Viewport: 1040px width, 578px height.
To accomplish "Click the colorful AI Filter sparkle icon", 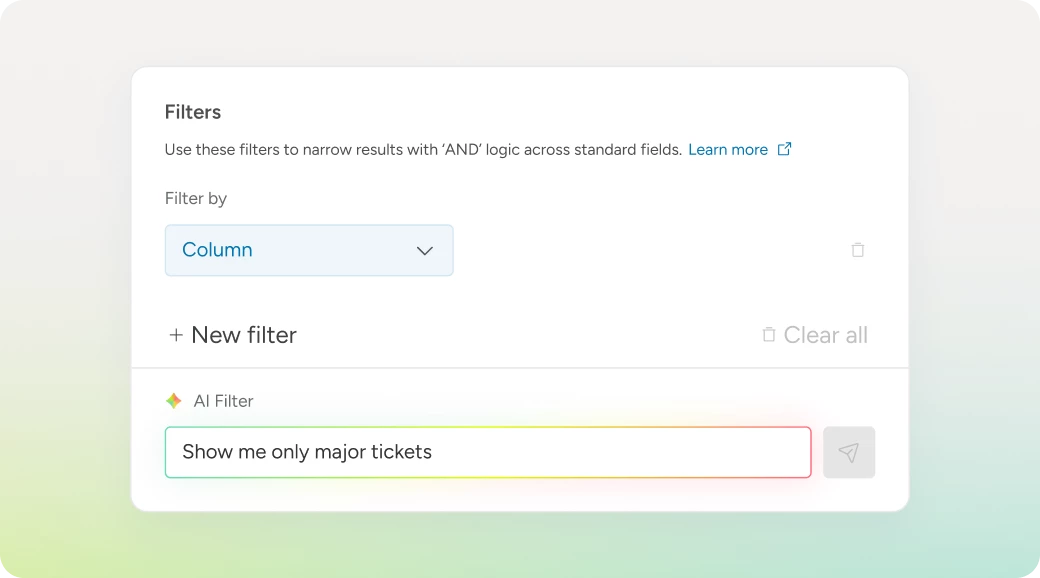I will point(174,401).
